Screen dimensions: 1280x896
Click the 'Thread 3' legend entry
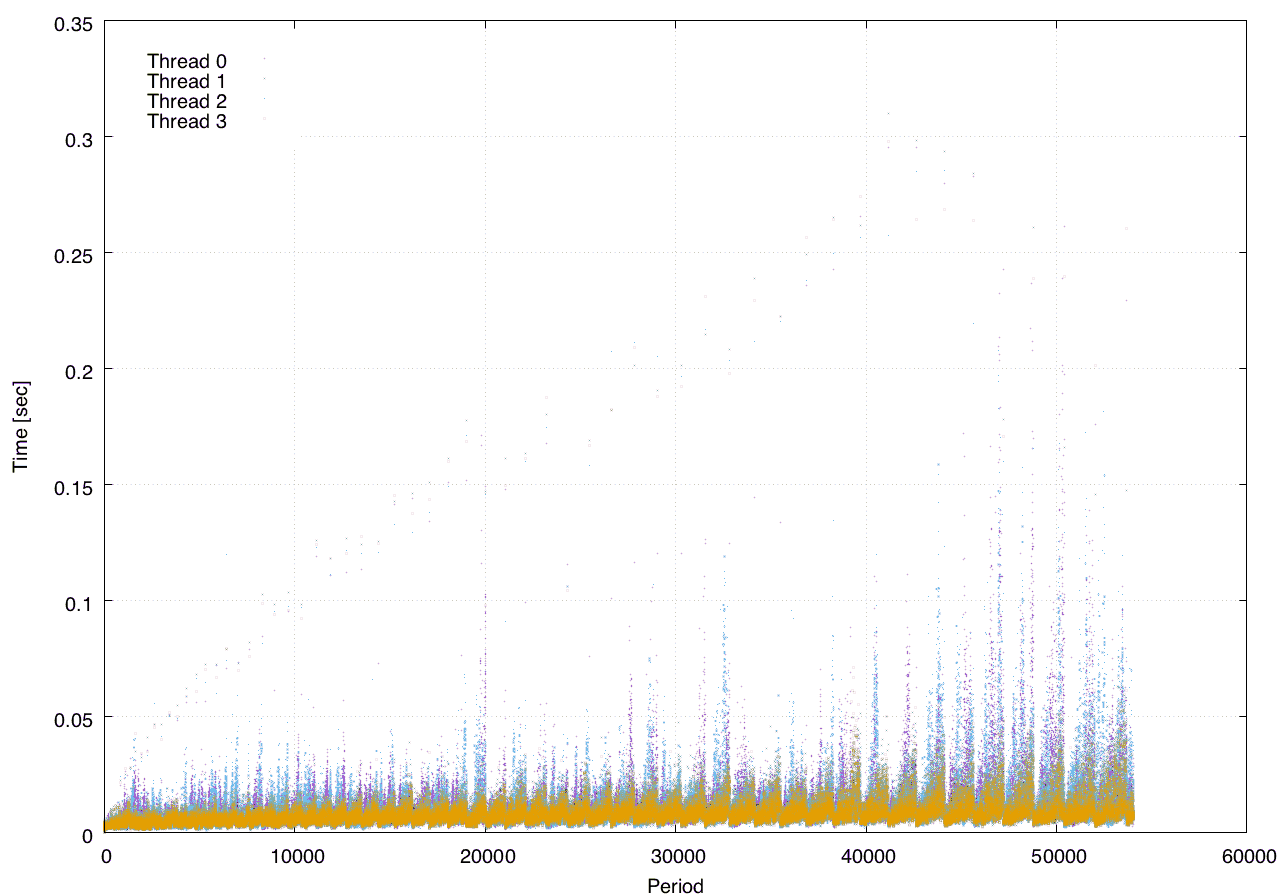point(186,122)
